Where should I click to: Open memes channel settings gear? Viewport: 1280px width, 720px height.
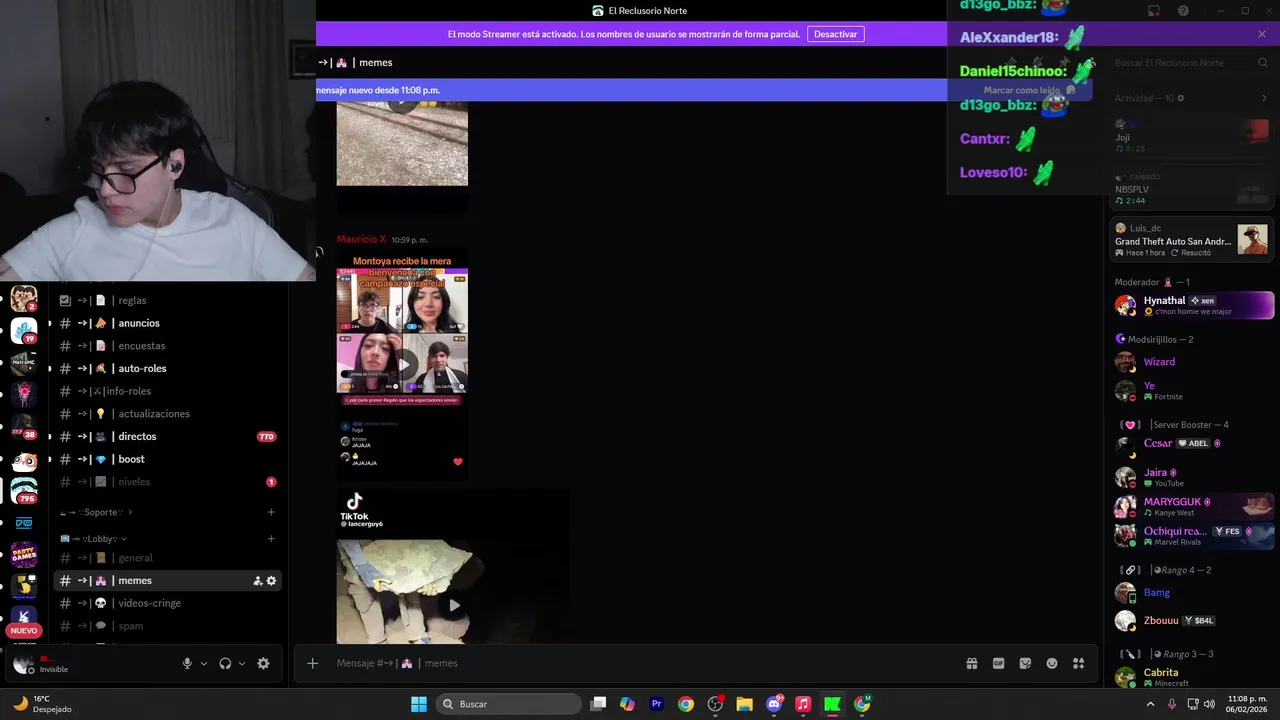(x=271, y=581)
